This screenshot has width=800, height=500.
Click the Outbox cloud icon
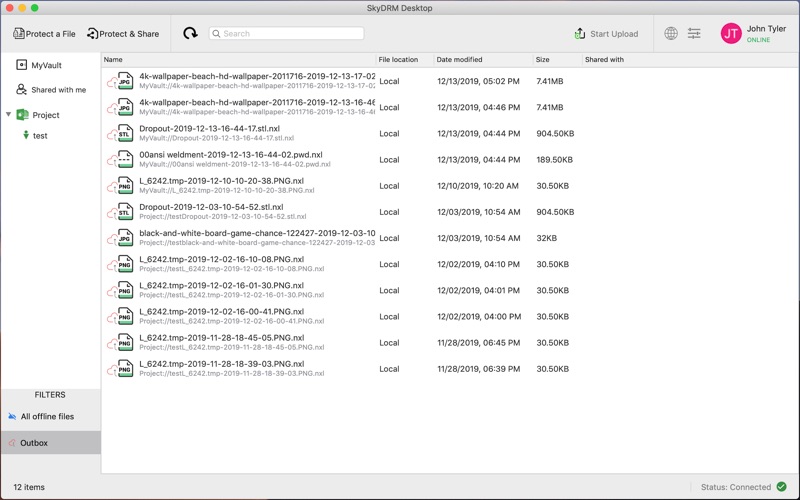click(12, 443)
